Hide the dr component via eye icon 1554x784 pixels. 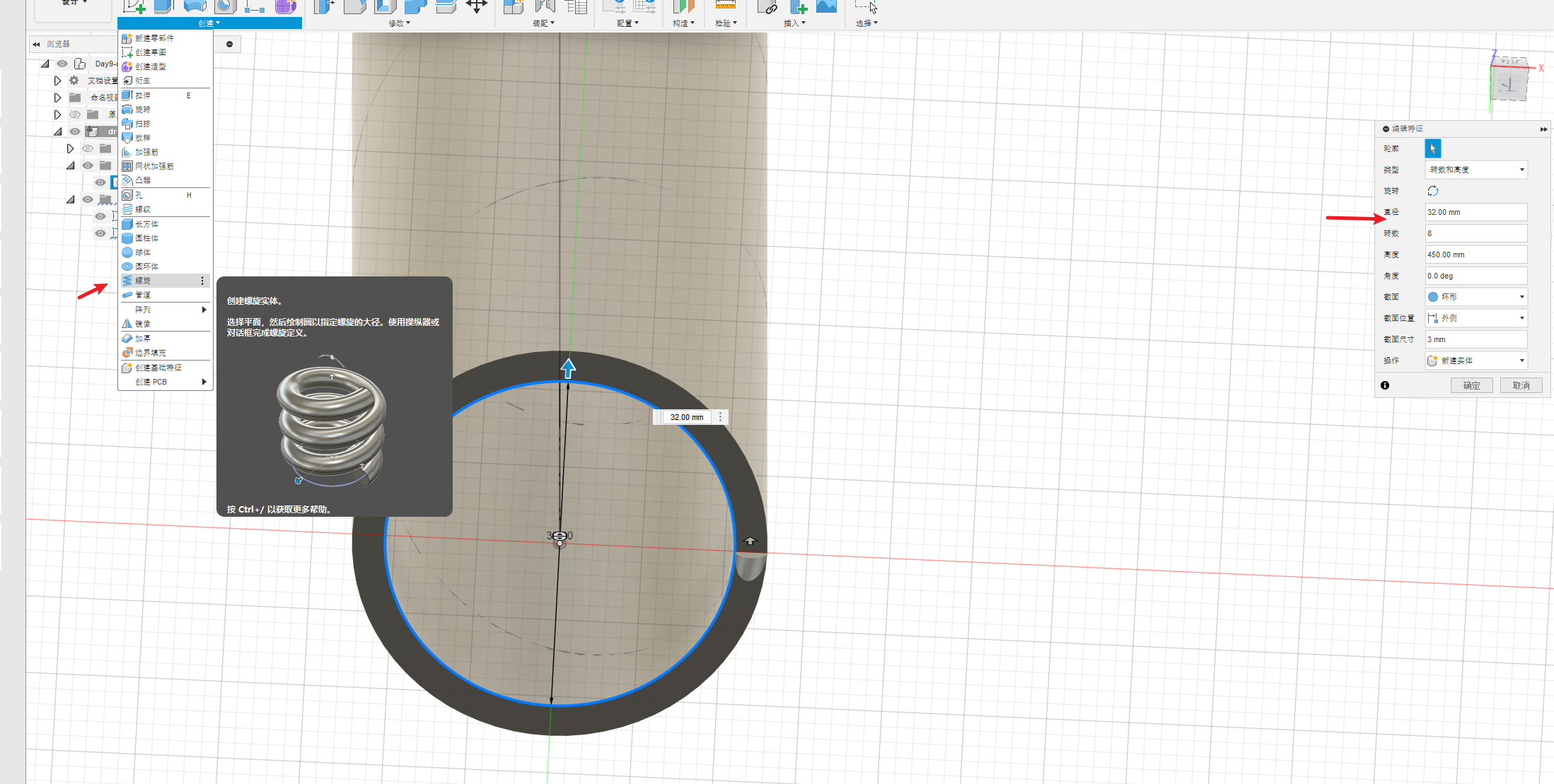coord(75,131)
